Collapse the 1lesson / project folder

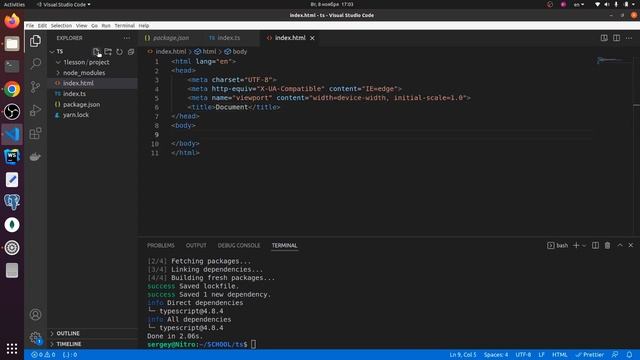coord(58,62)
